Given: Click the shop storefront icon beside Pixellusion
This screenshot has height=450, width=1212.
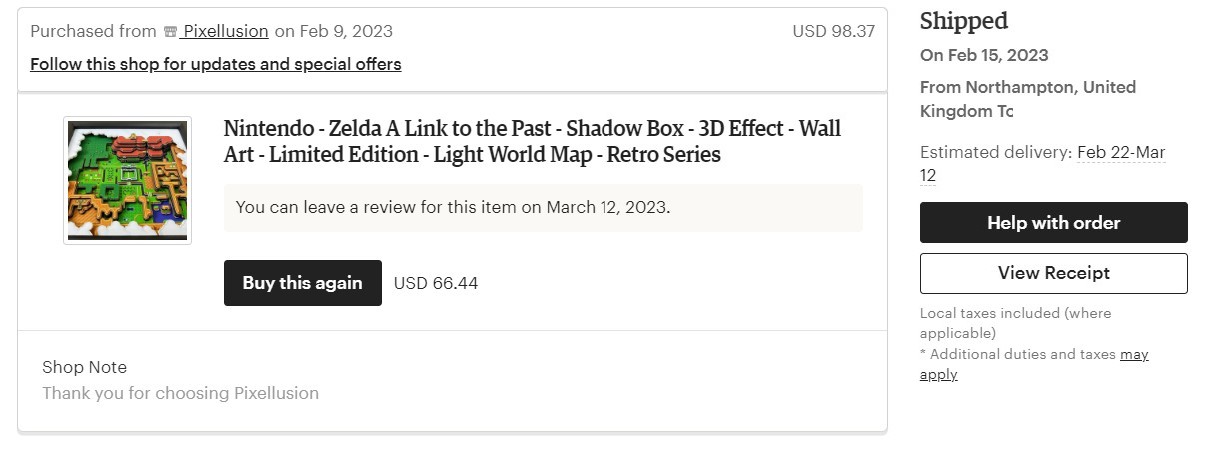Looking at the screenshot, I should (170, 32).
